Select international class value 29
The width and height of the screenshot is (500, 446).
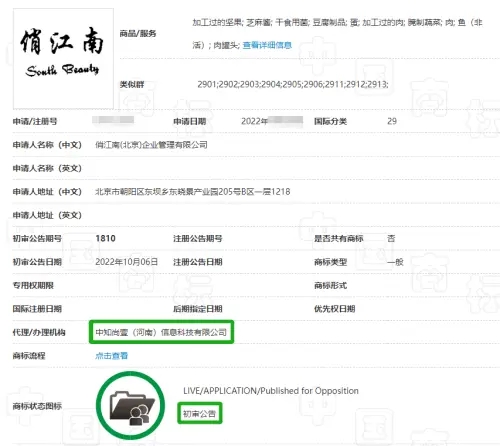click(x=392, y=121)
